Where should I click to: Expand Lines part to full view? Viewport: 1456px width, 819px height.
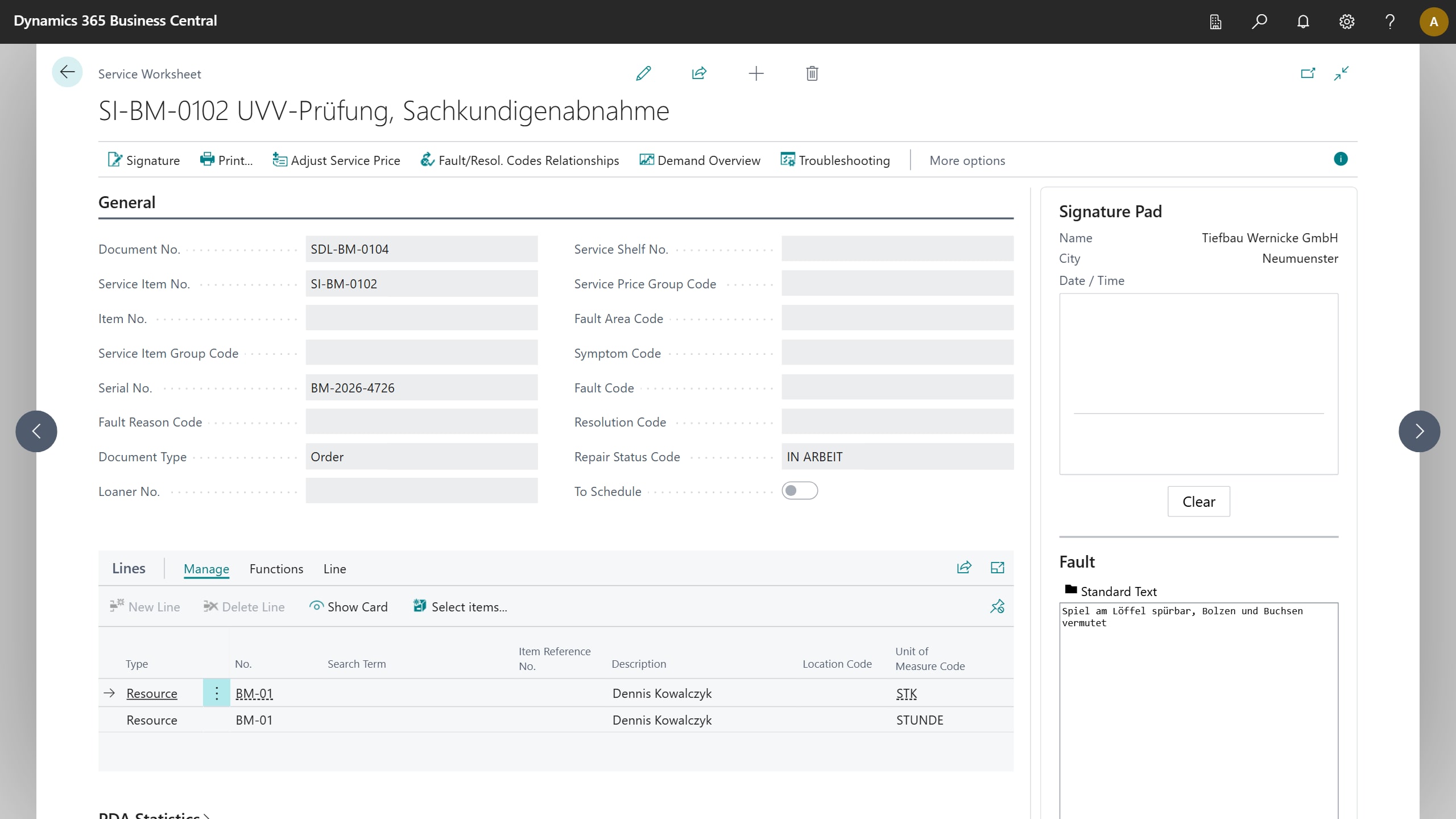pos(997,568)
